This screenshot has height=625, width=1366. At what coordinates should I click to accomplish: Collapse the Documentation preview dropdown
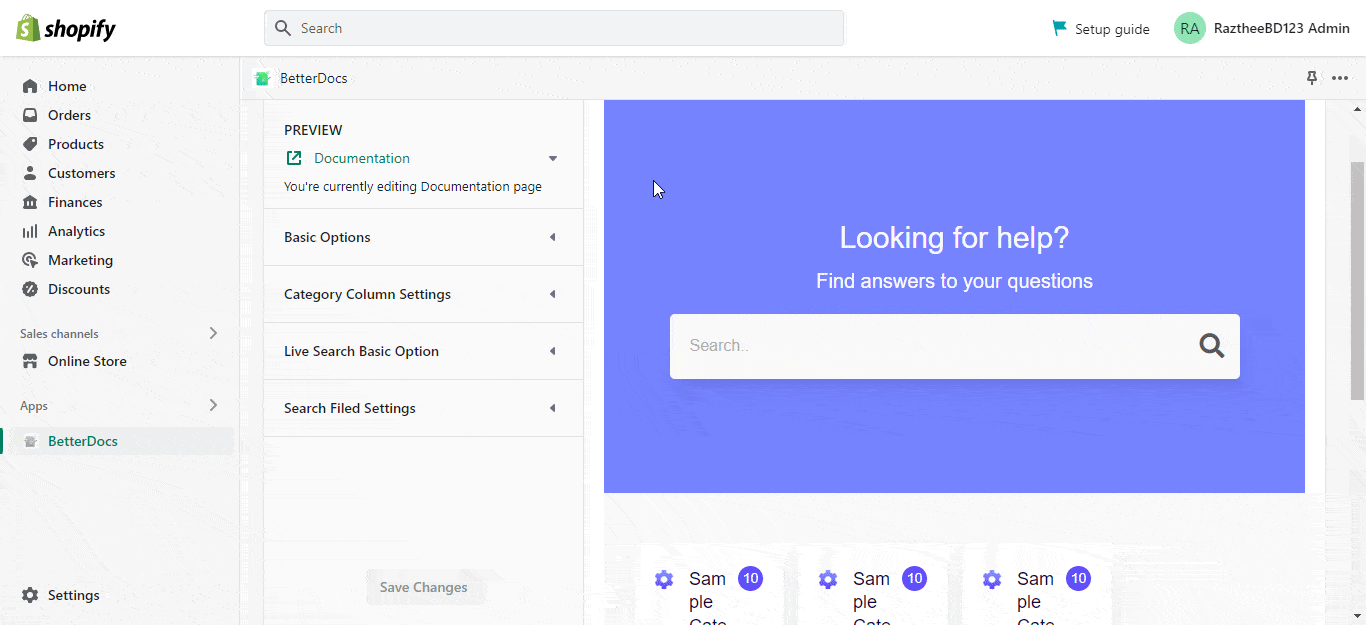[x=553, y=158]
